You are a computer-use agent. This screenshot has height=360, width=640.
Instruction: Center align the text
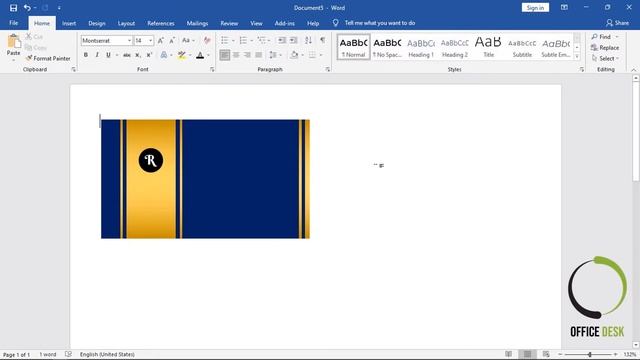(x=236, y=55)
